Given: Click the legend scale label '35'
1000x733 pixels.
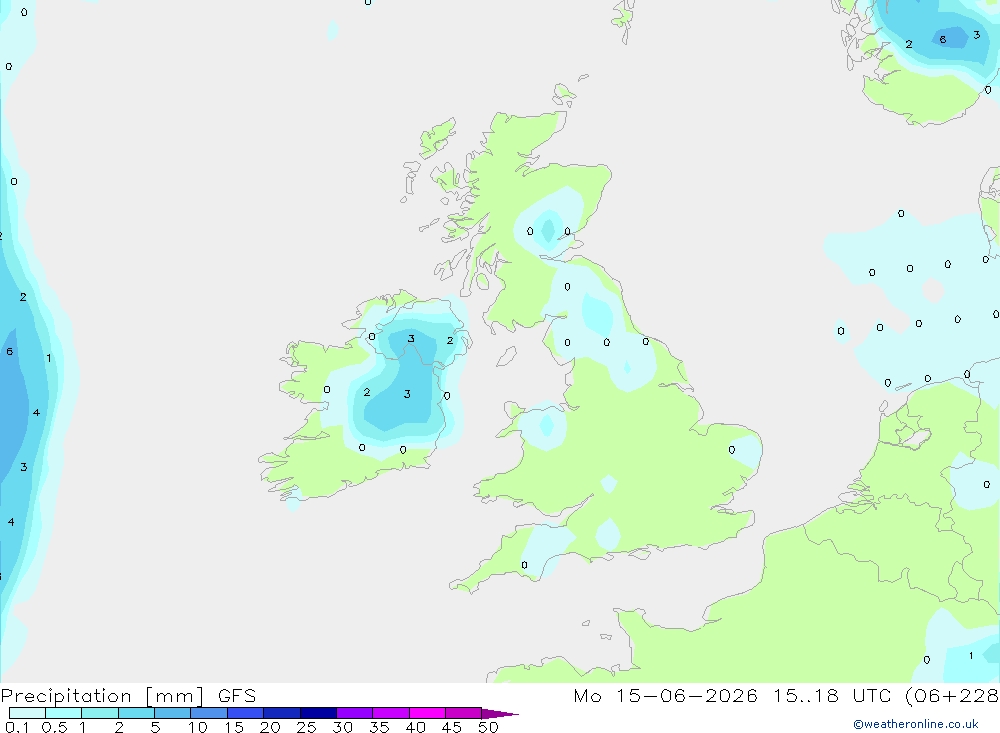Looking at the screenshot, I should click(x=379, y=727).
